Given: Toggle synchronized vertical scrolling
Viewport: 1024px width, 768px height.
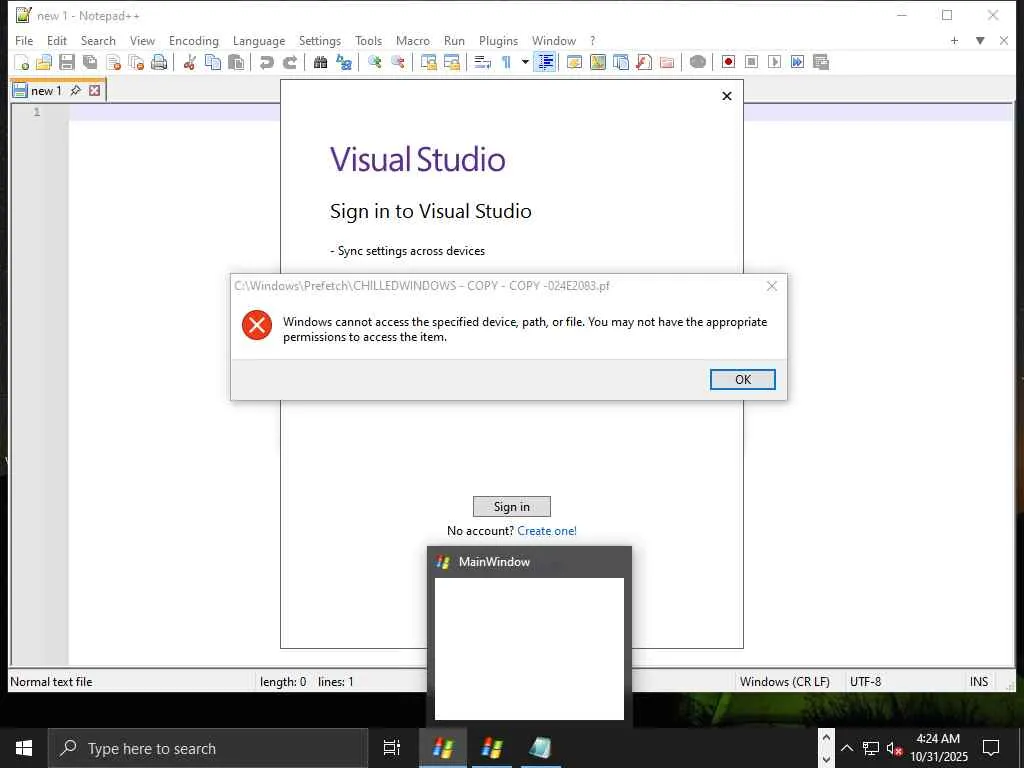Looking at the screenshot, I should click(x=428, y=63).
